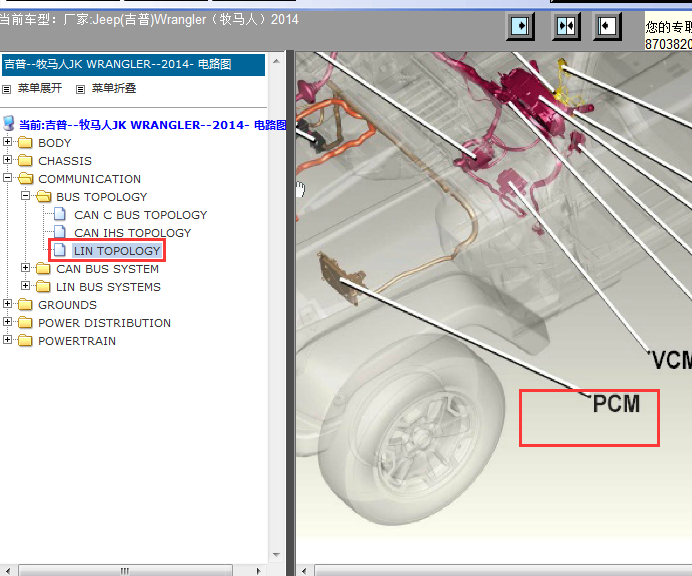
Task: Click the LIN TOPOLOGY page icon
Action: tap(60, 250)
